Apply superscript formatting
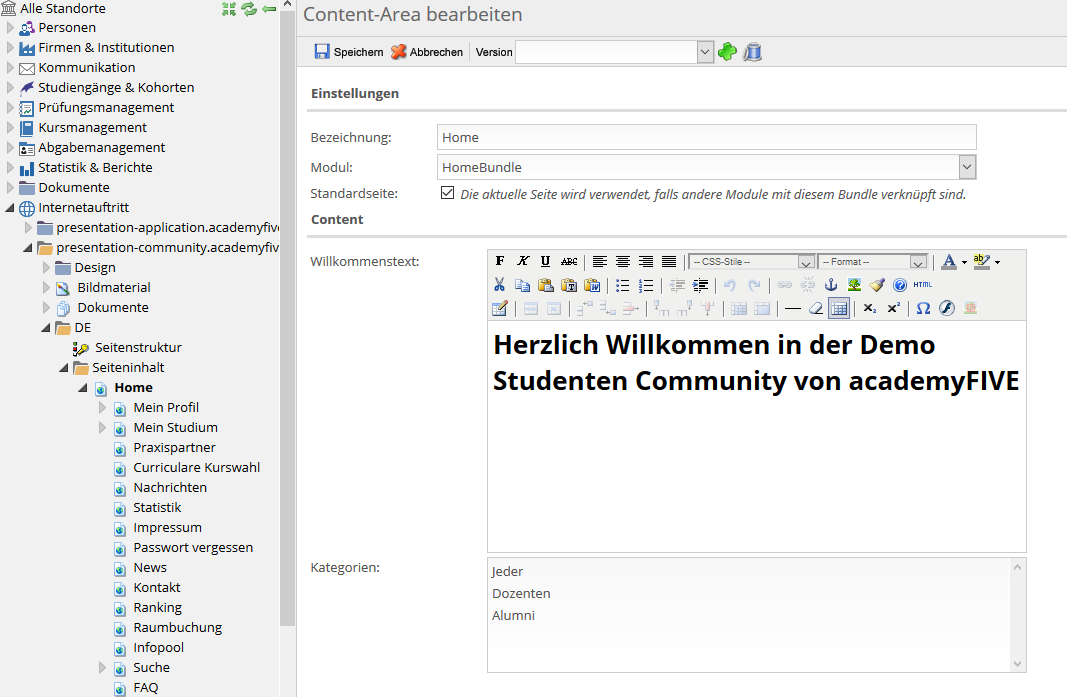This screenshot has height=697, width=1067. pyautogui.click(x=893, y=308)
